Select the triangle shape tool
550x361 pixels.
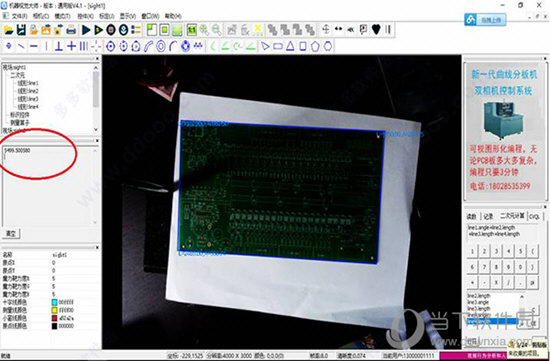[x=290, y=46]
